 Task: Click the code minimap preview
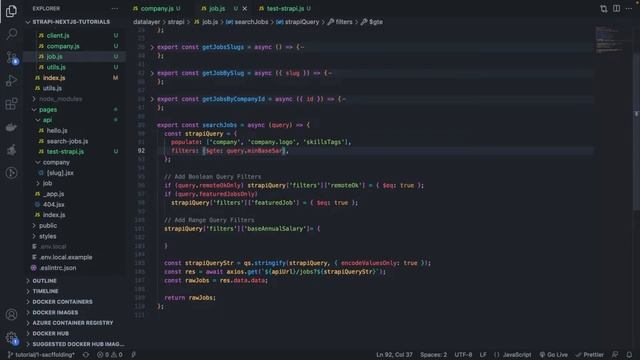[x=609, y=40]
